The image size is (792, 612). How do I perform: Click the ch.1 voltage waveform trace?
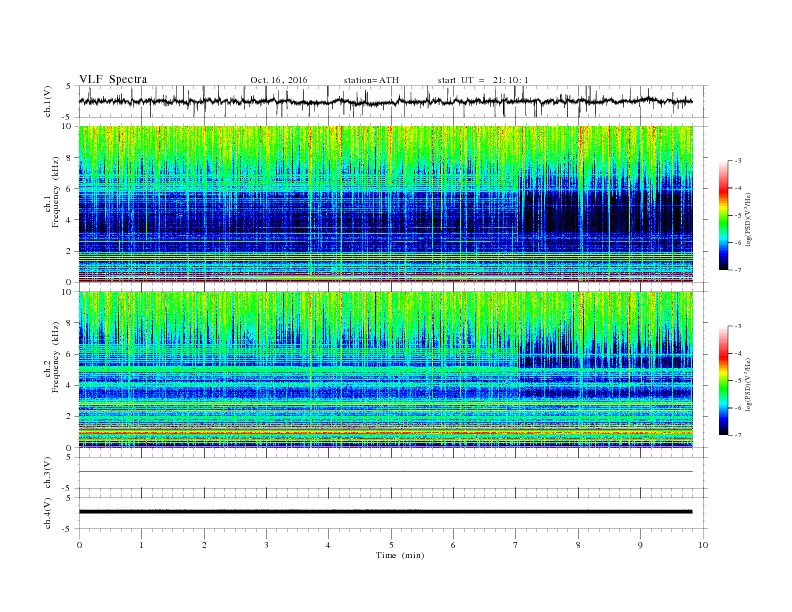[x=385, y=101]
